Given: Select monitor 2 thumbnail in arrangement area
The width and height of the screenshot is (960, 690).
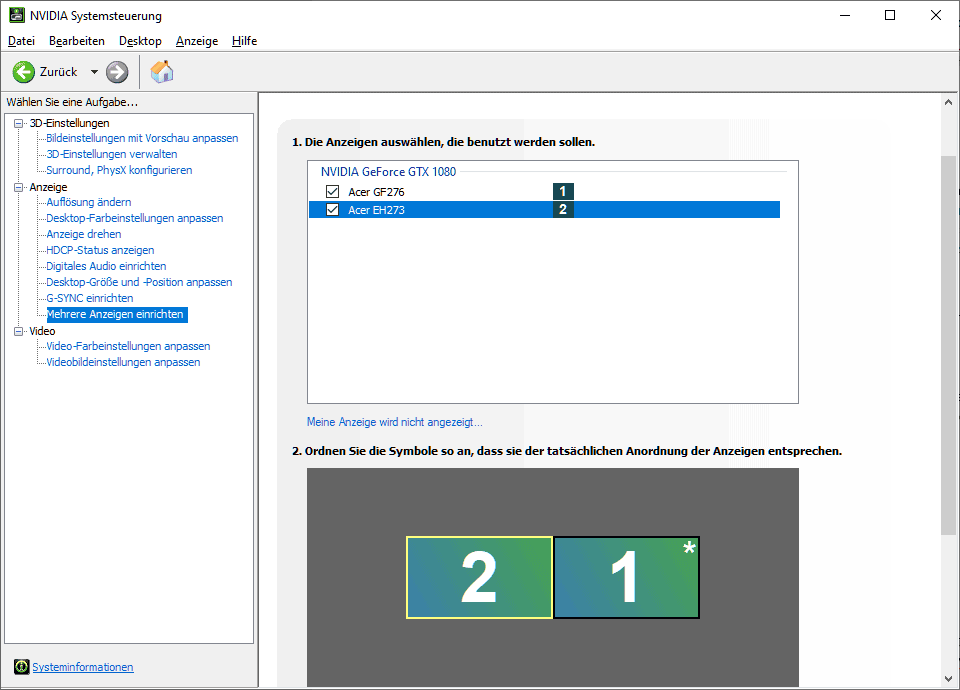Looking at the screenshot, I should 479,577.
